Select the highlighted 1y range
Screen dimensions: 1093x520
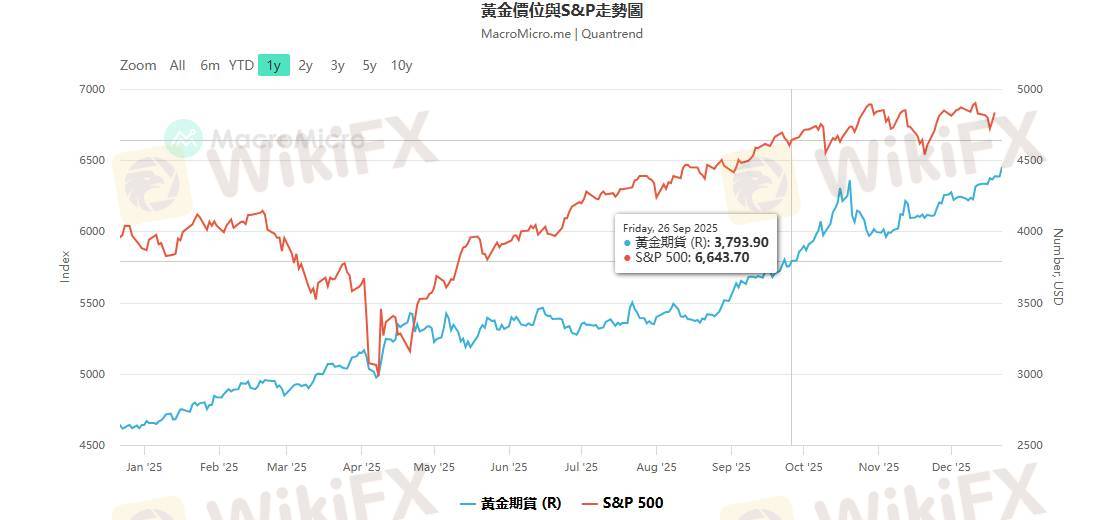[x=273, y=66]
